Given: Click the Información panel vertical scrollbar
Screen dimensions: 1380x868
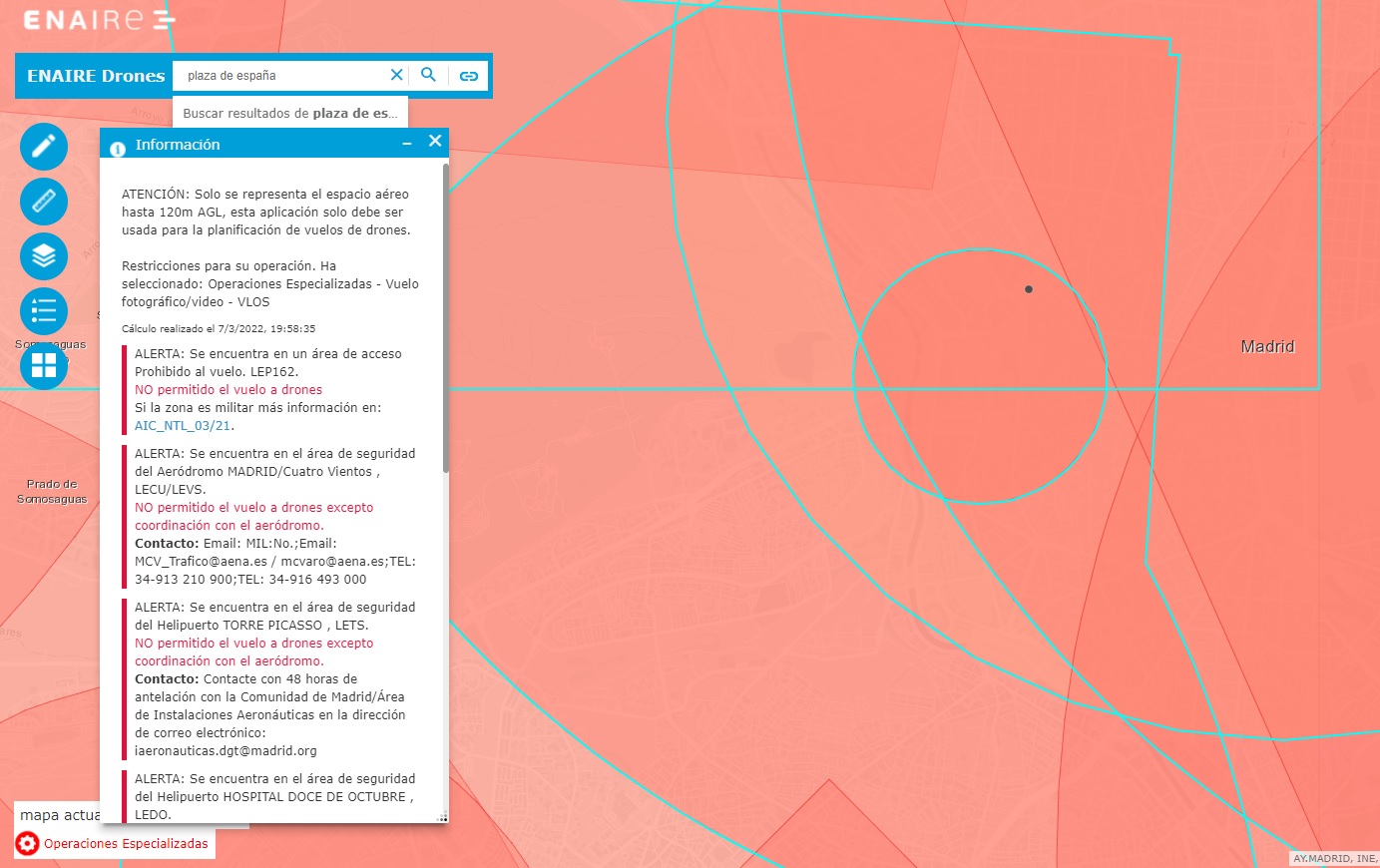Looking at the screenshot, I should click(445, 319).
